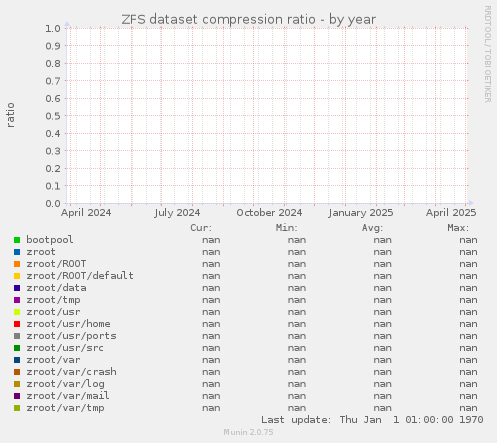Click the Min: column header
The image size is (497, 443).
click(287, 228)
